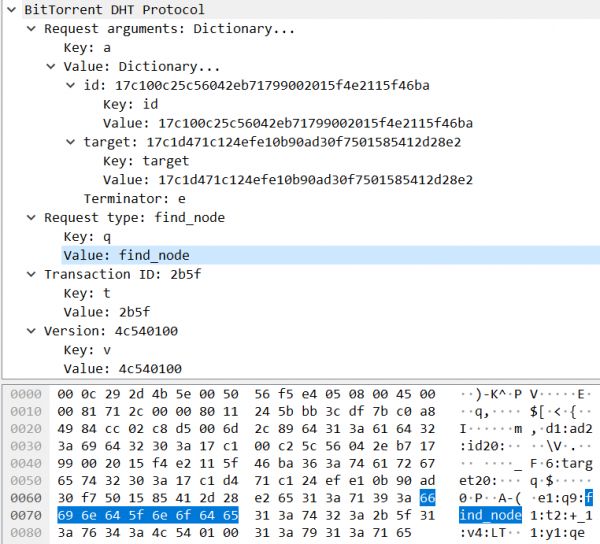Click ASCII text 'd1:ad2' on row 0020
The image size is (600, 544).
[569, 429]
